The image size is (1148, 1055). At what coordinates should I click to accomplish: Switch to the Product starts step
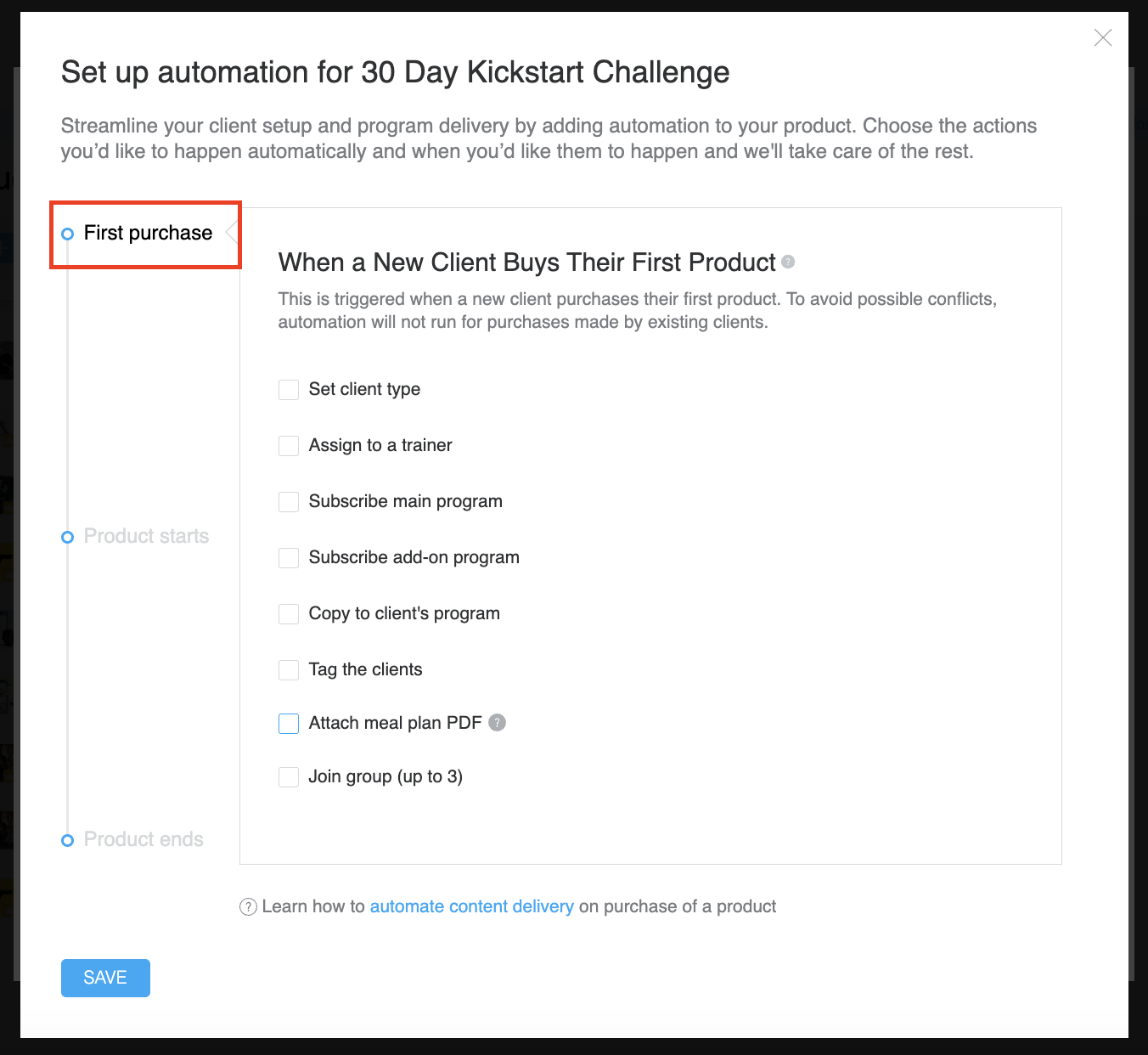(146, 537)
